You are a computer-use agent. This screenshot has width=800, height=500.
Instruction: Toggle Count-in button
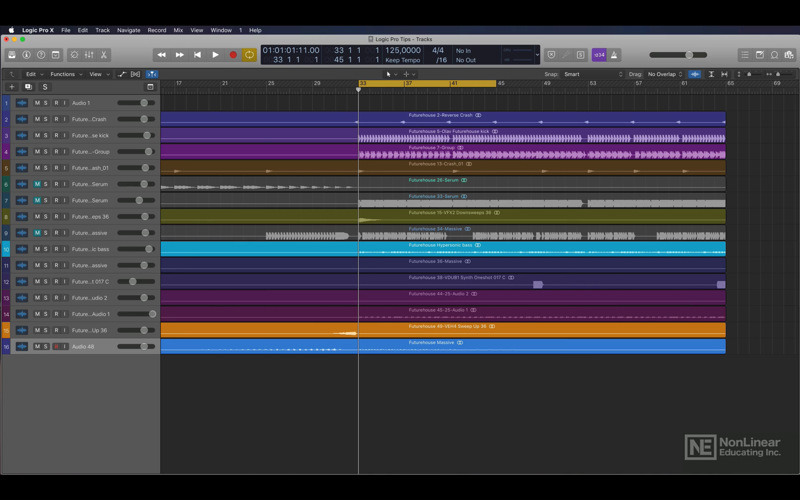599,55
